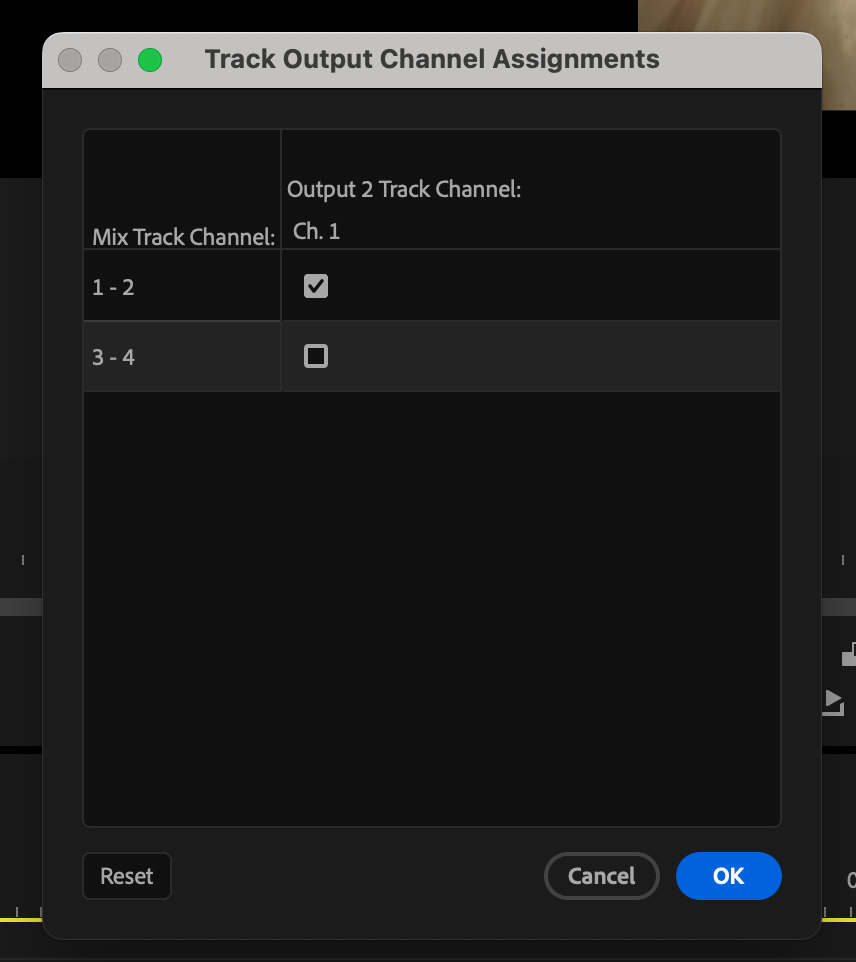856x962 pixels.
Task: Click the red traffic light in title bar
Action: pyautogui.click(x=70, y=60)
